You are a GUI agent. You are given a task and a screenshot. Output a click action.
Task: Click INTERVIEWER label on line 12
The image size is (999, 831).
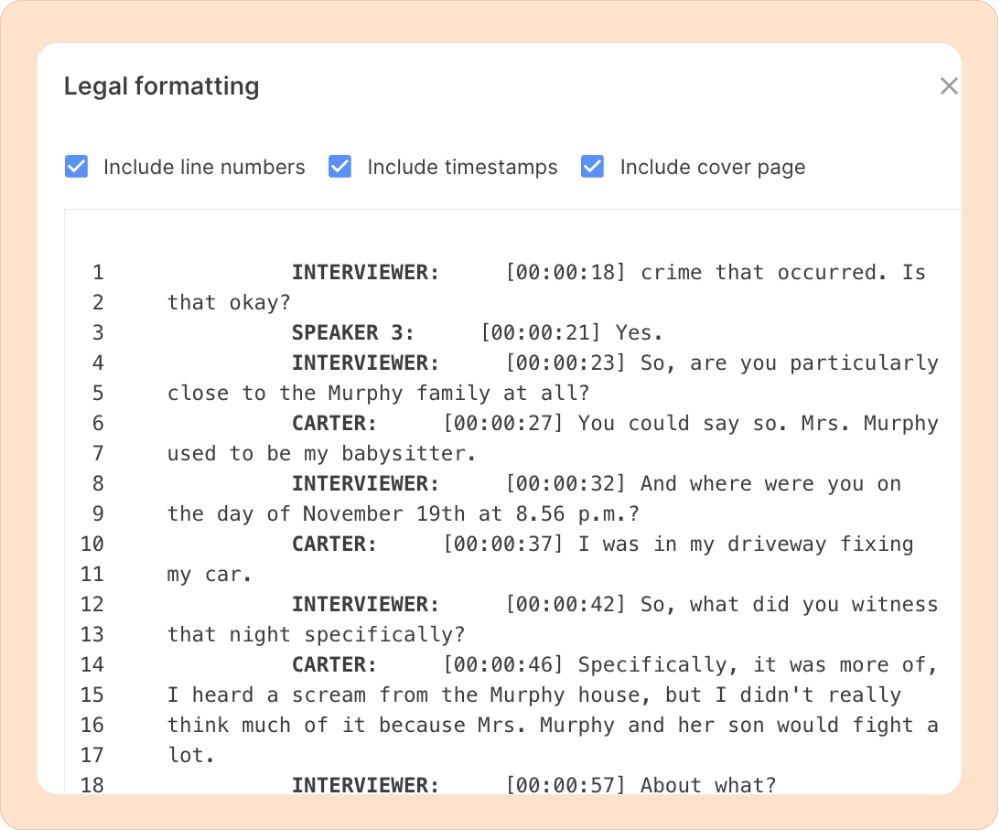click(366, 604)
